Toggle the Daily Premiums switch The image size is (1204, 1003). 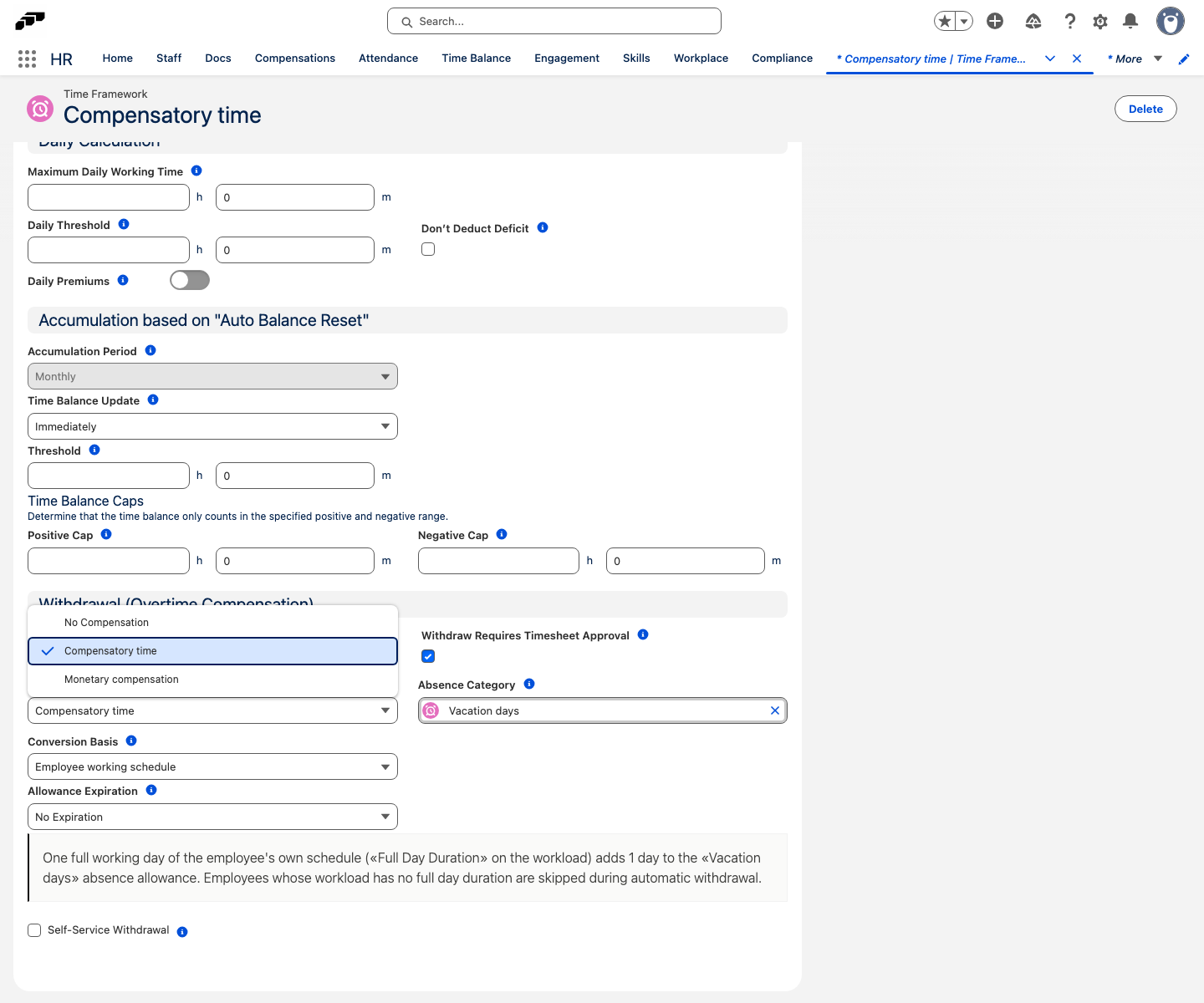[190, 280]
